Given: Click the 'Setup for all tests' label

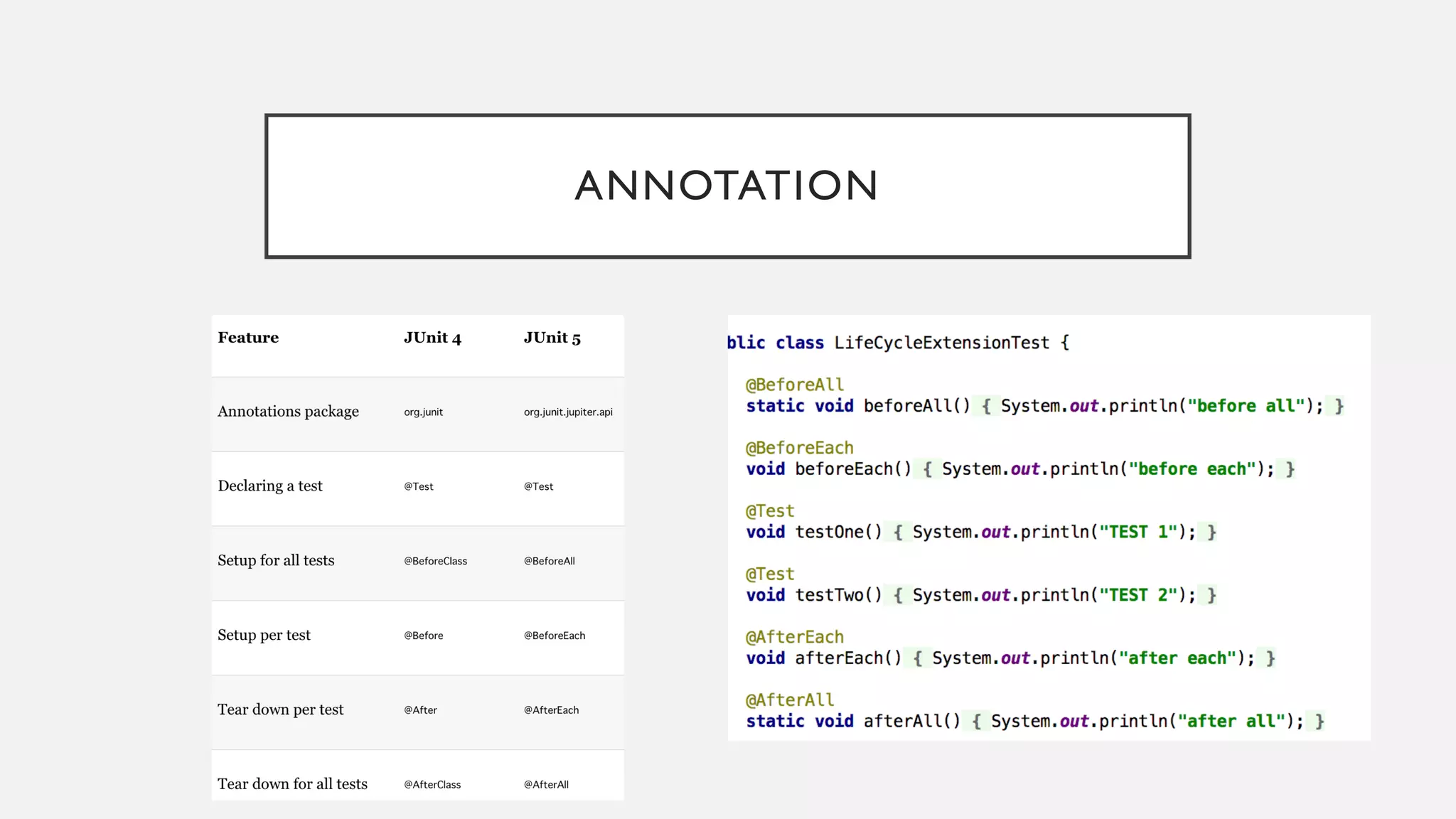Looking at the screenshot, I should (276, 560).
